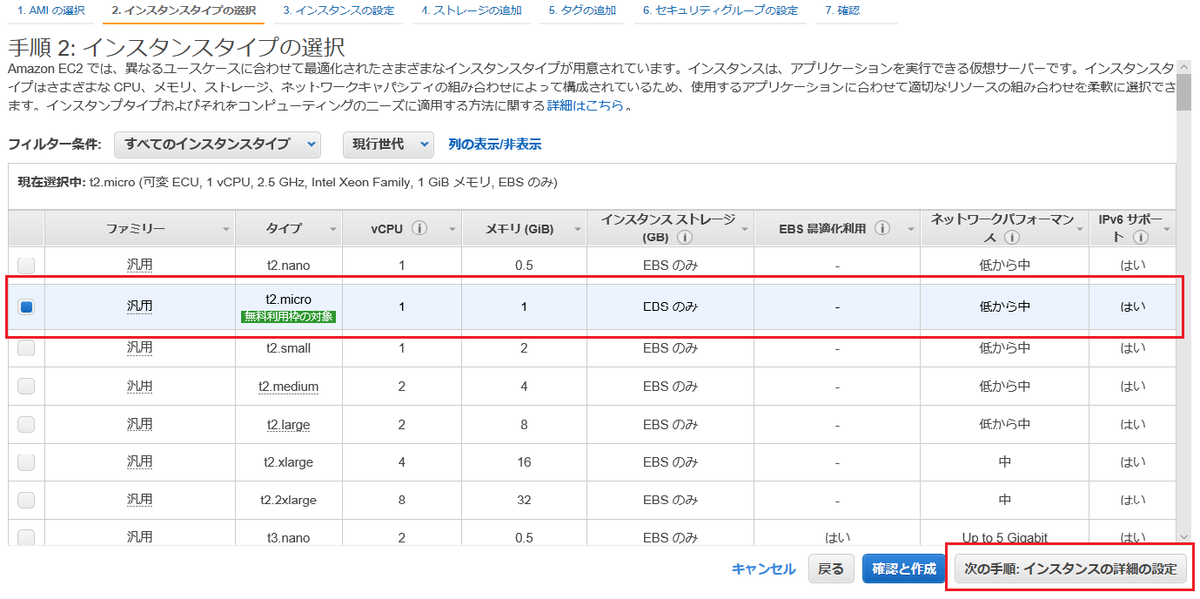1200x599 pixels.
Task: Open network performance info icon
Action: click(x=1012, y=239)
